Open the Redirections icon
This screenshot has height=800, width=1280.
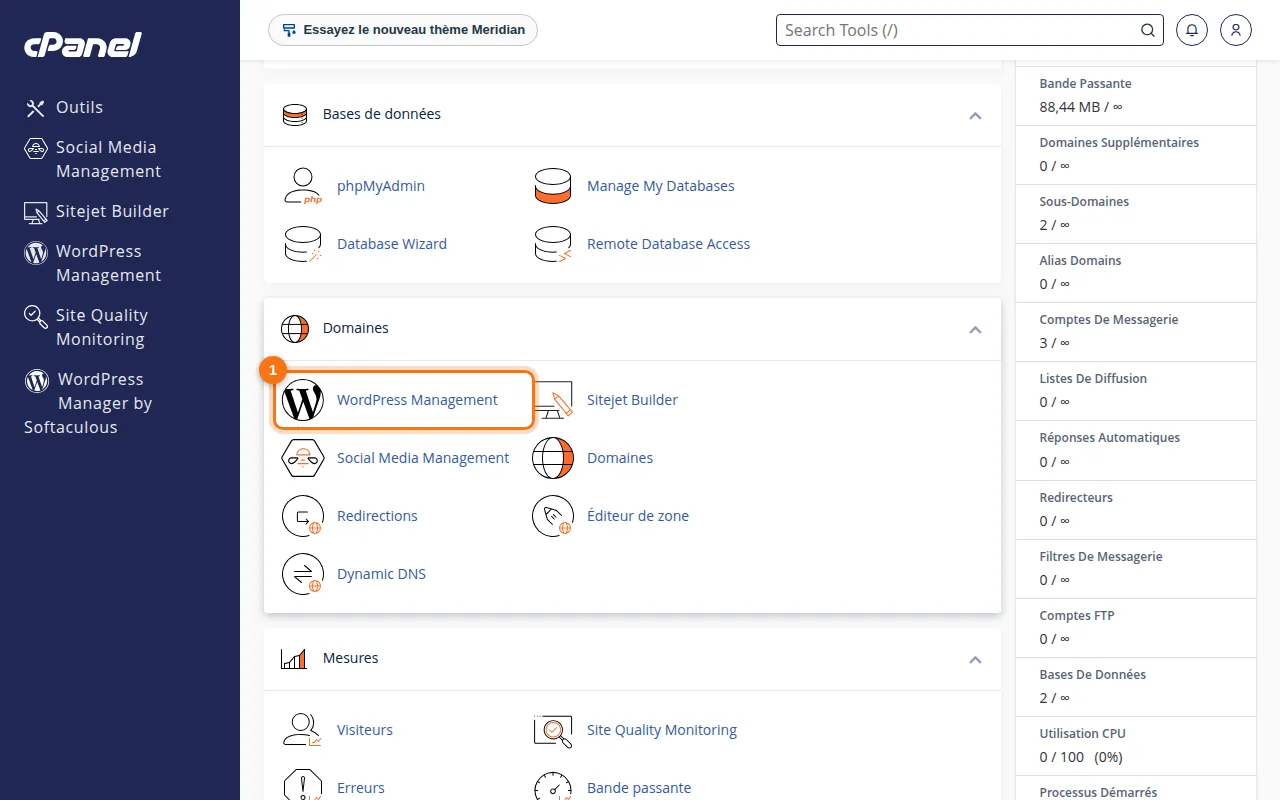coord(302,516)
